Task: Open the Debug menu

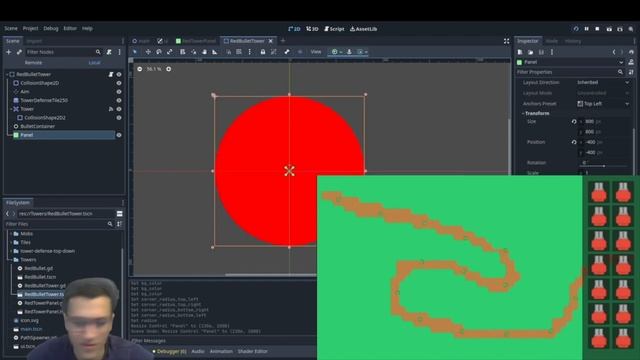Action: tap(51, 29)
